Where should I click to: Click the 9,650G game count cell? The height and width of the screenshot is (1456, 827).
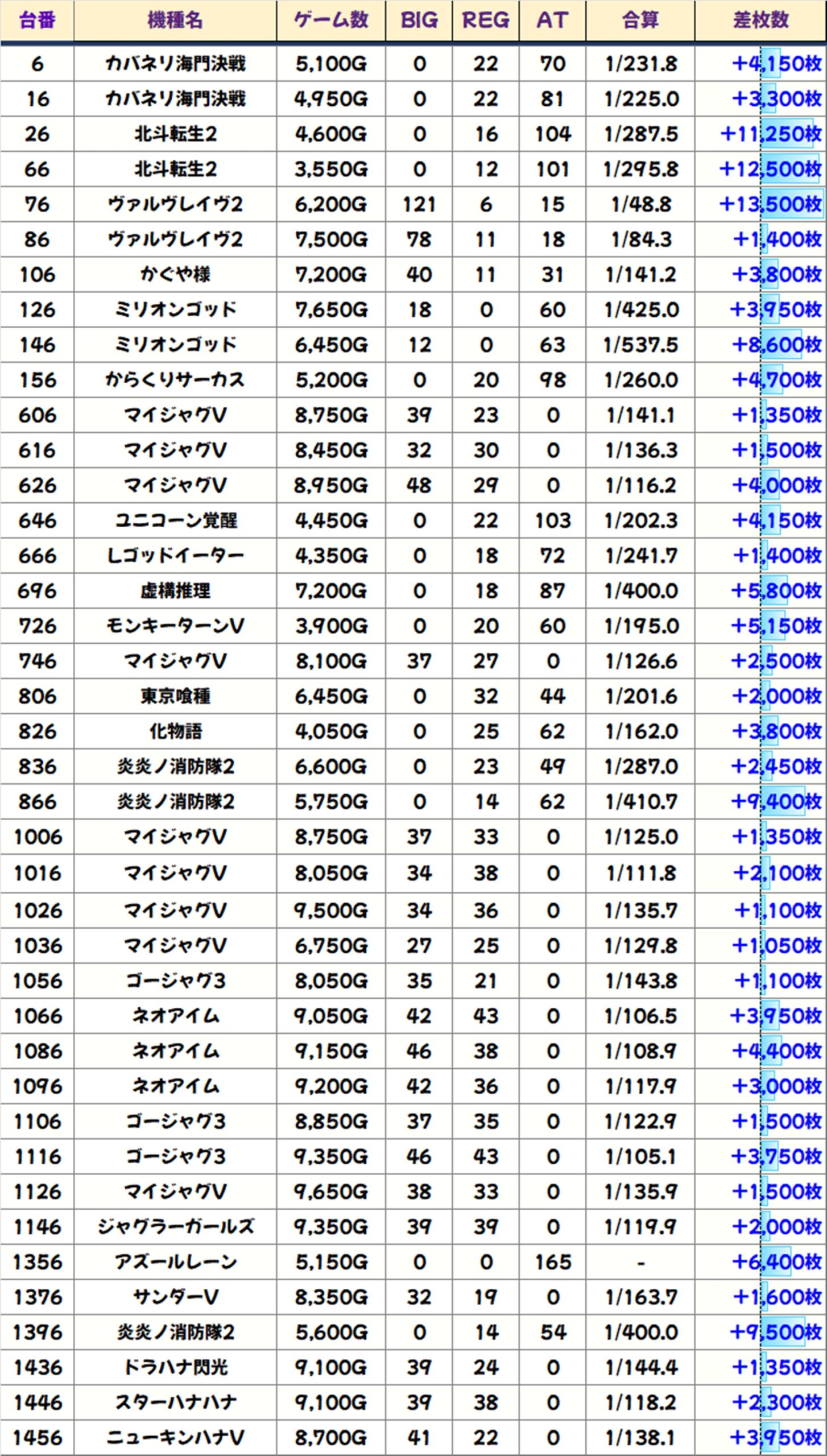point(330,1192)
